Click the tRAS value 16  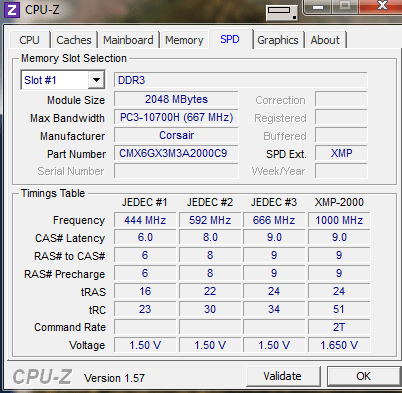tap(145, 291)
